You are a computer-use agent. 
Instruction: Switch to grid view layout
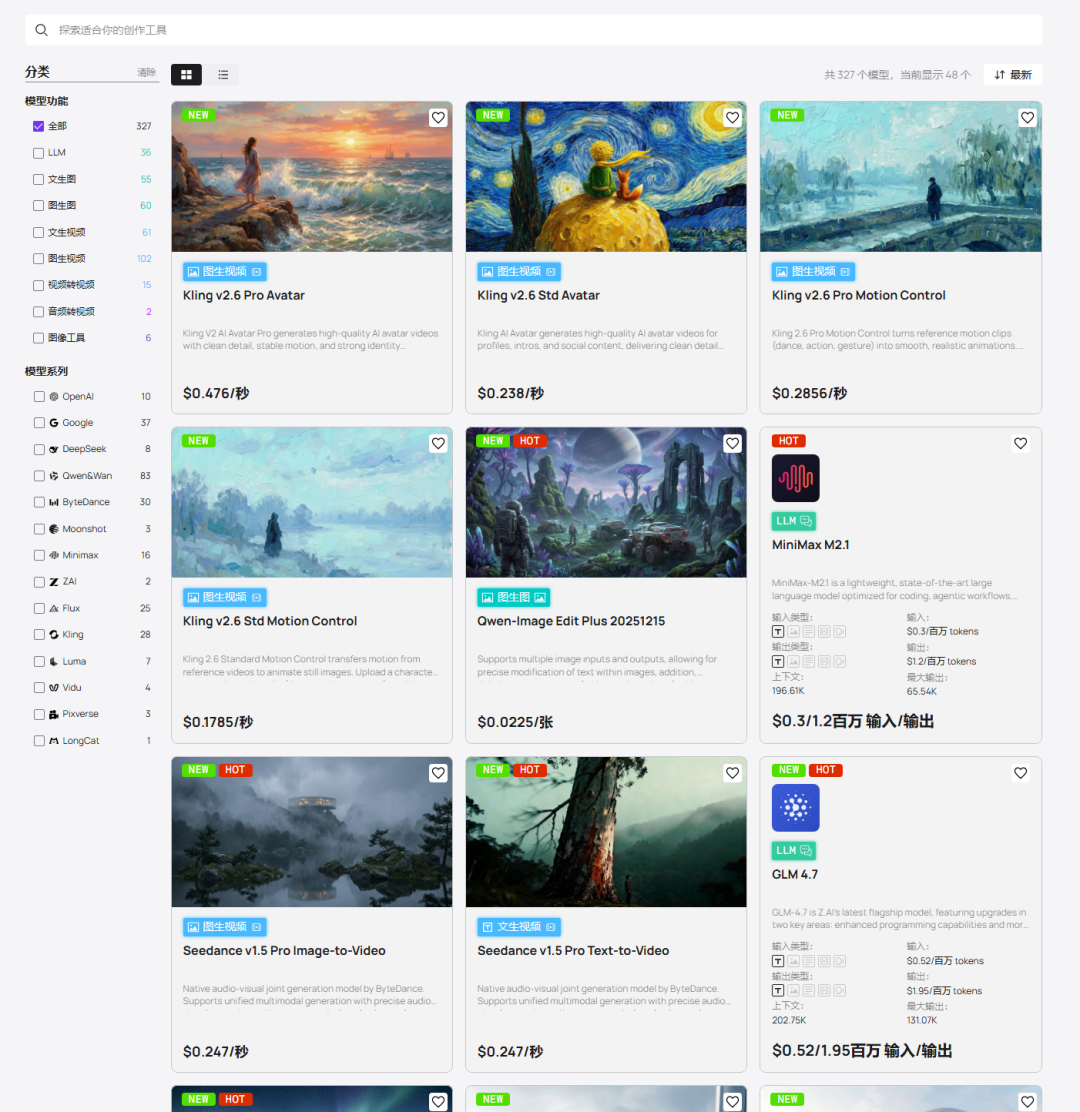click(x=187, y=74)
